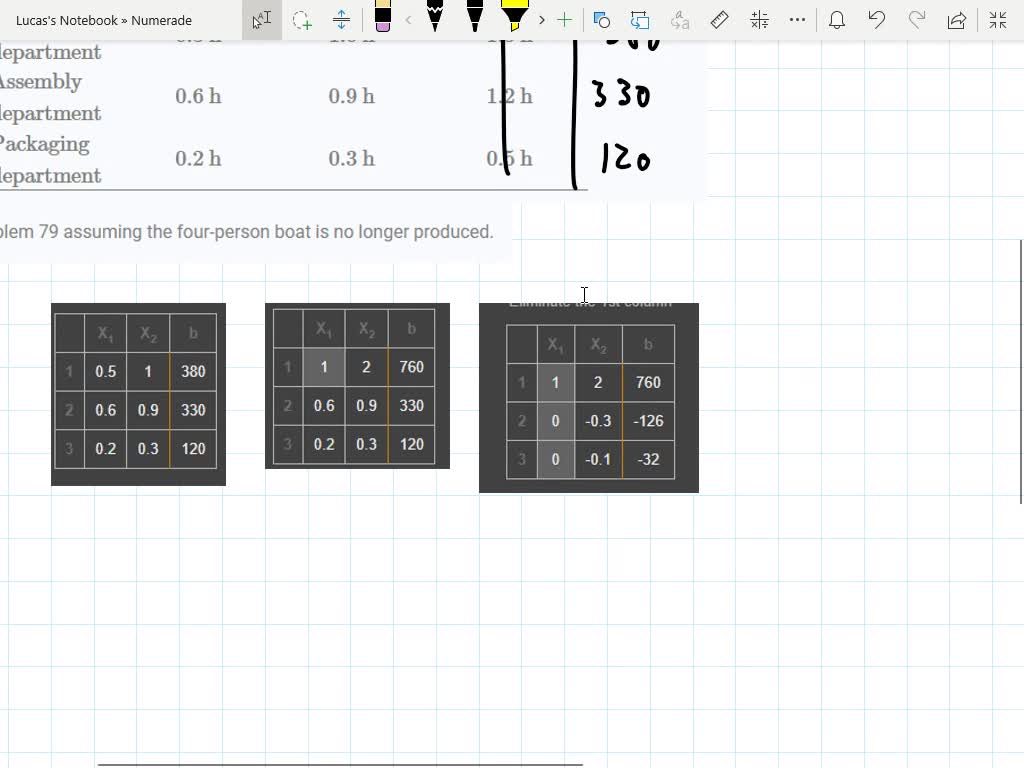Expand more pens with the right chevron
The height and width of the screenshot is (768, 1024).
pos(541,19)
